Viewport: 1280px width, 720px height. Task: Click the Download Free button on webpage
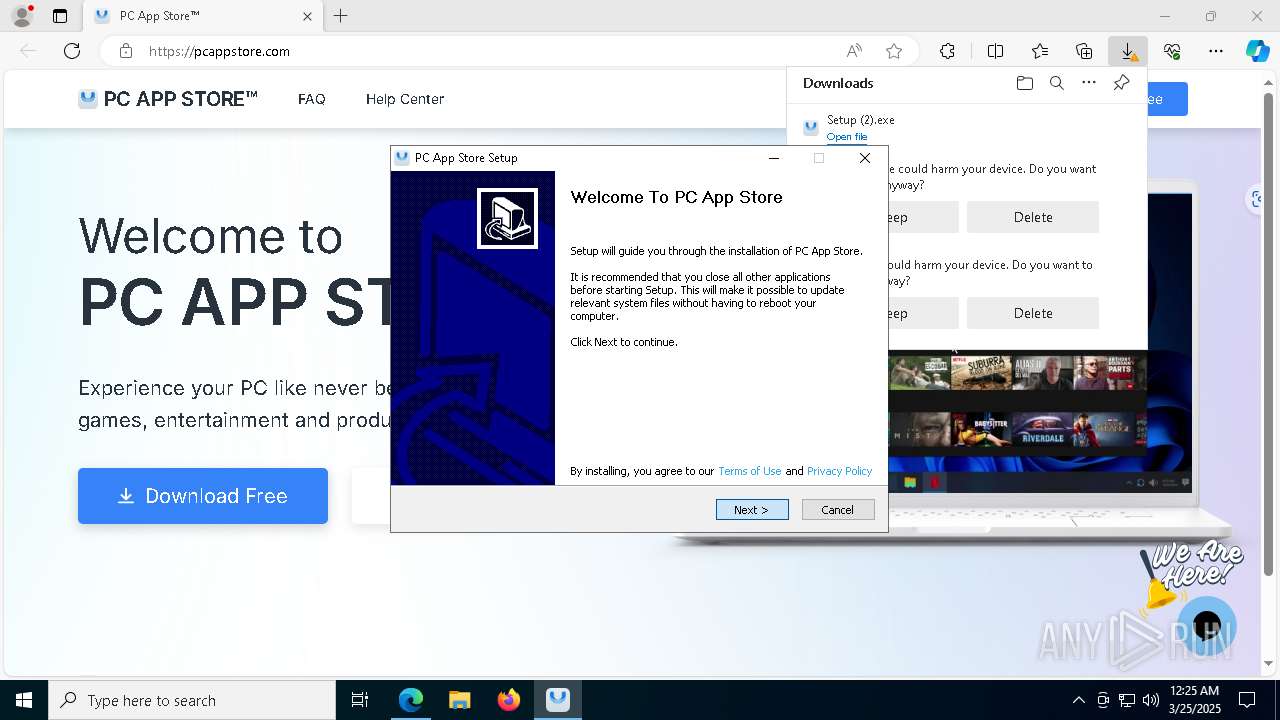(203, 496)
